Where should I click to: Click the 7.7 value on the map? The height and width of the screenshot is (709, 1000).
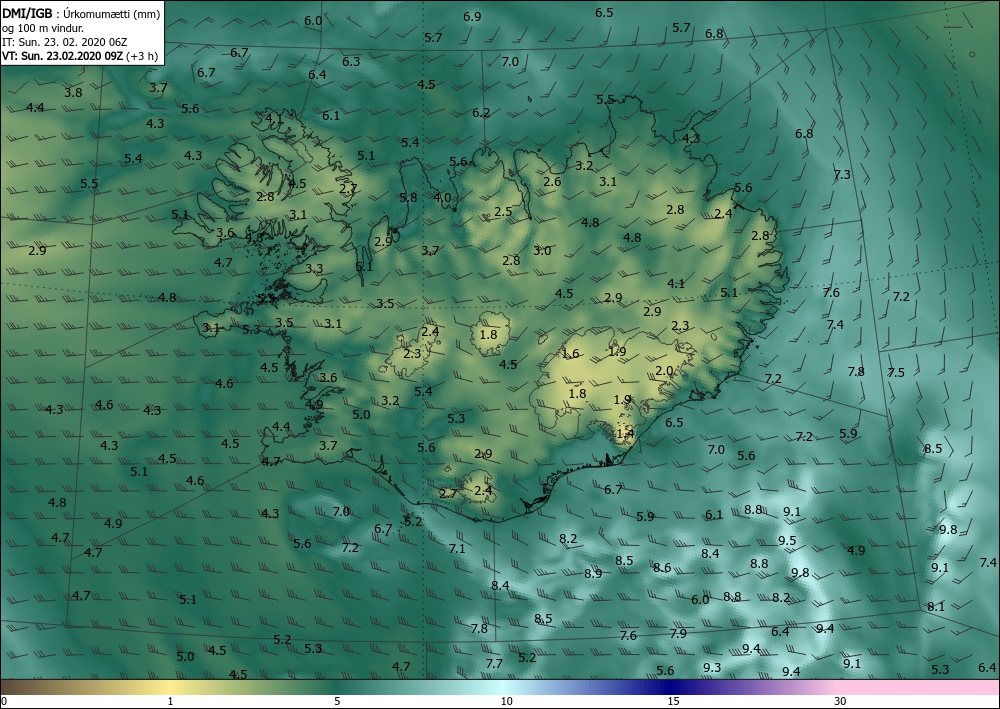(x=494, y=664)
